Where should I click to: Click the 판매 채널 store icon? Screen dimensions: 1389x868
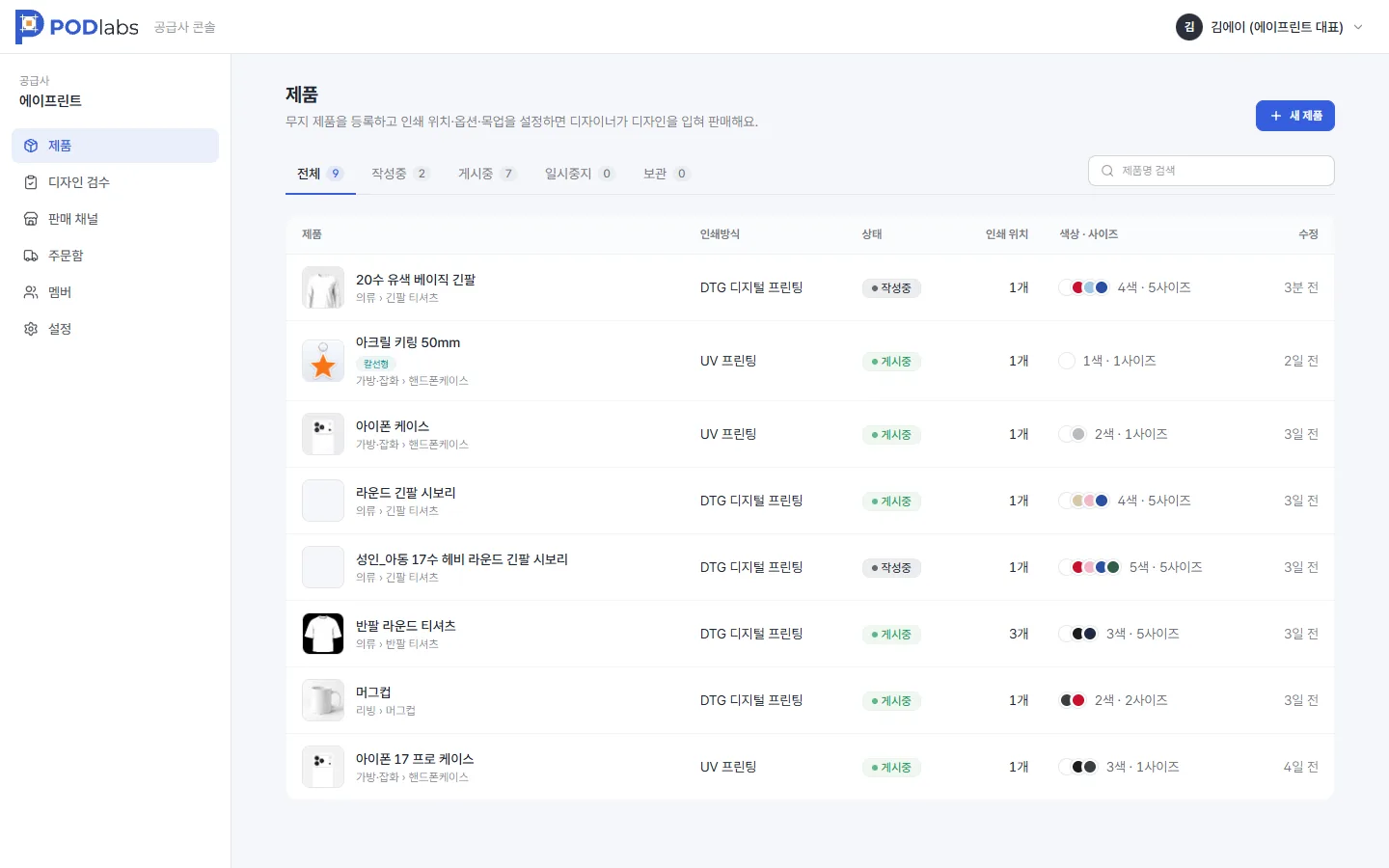31,219
